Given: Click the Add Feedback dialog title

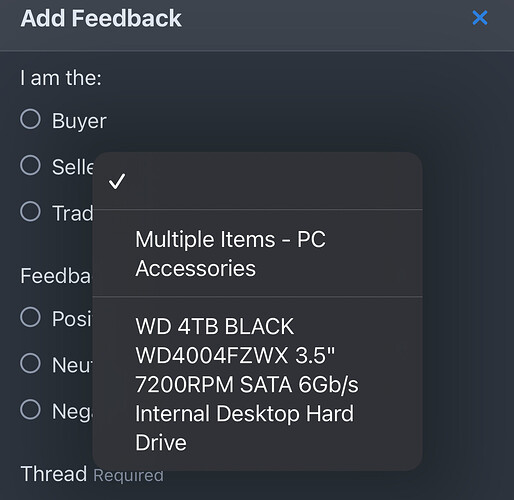Looking at the screenshot, I should pyautogui.click(x=101, y=18).
